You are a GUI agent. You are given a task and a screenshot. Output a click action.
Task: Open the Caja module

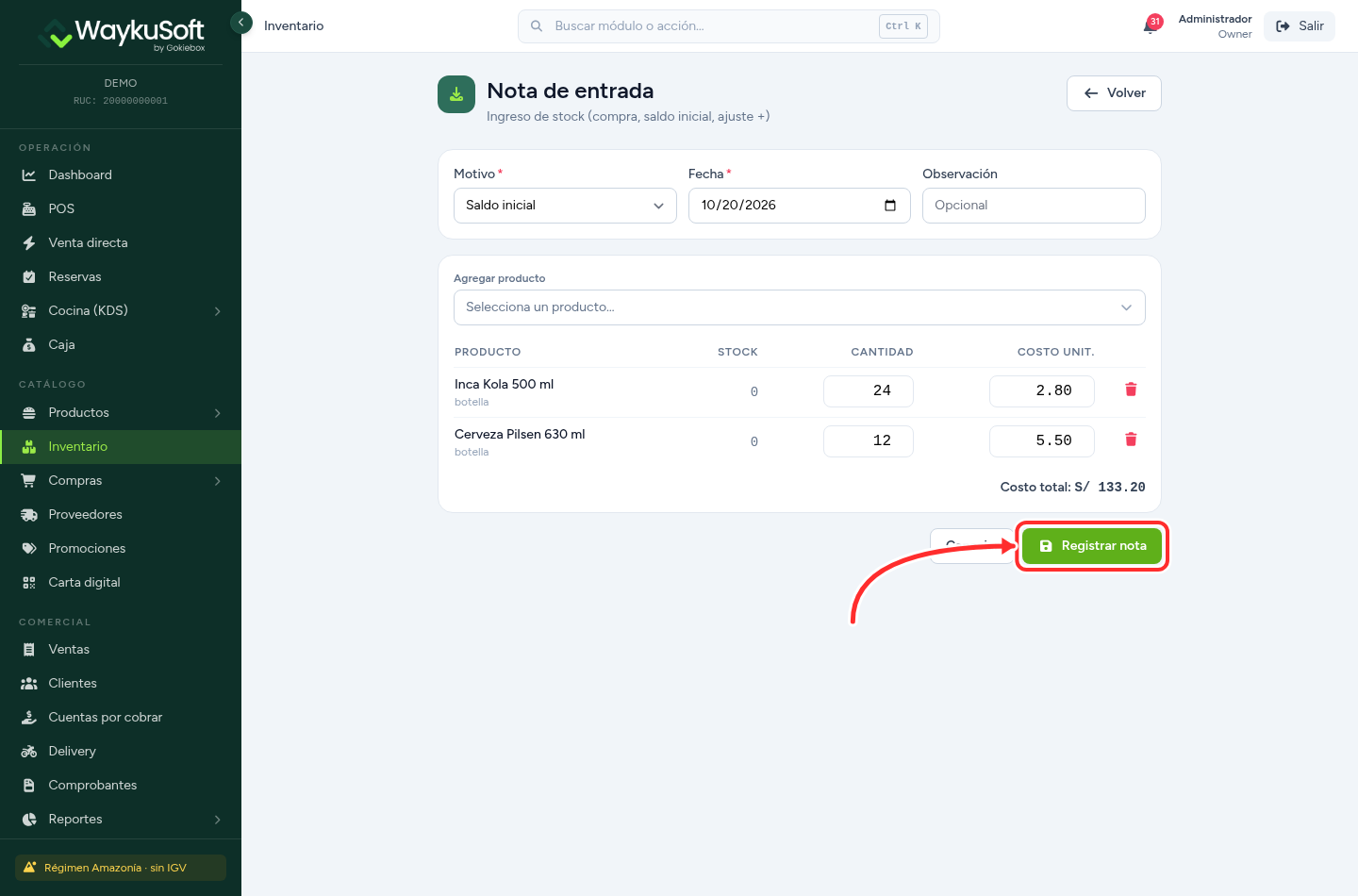121,344
